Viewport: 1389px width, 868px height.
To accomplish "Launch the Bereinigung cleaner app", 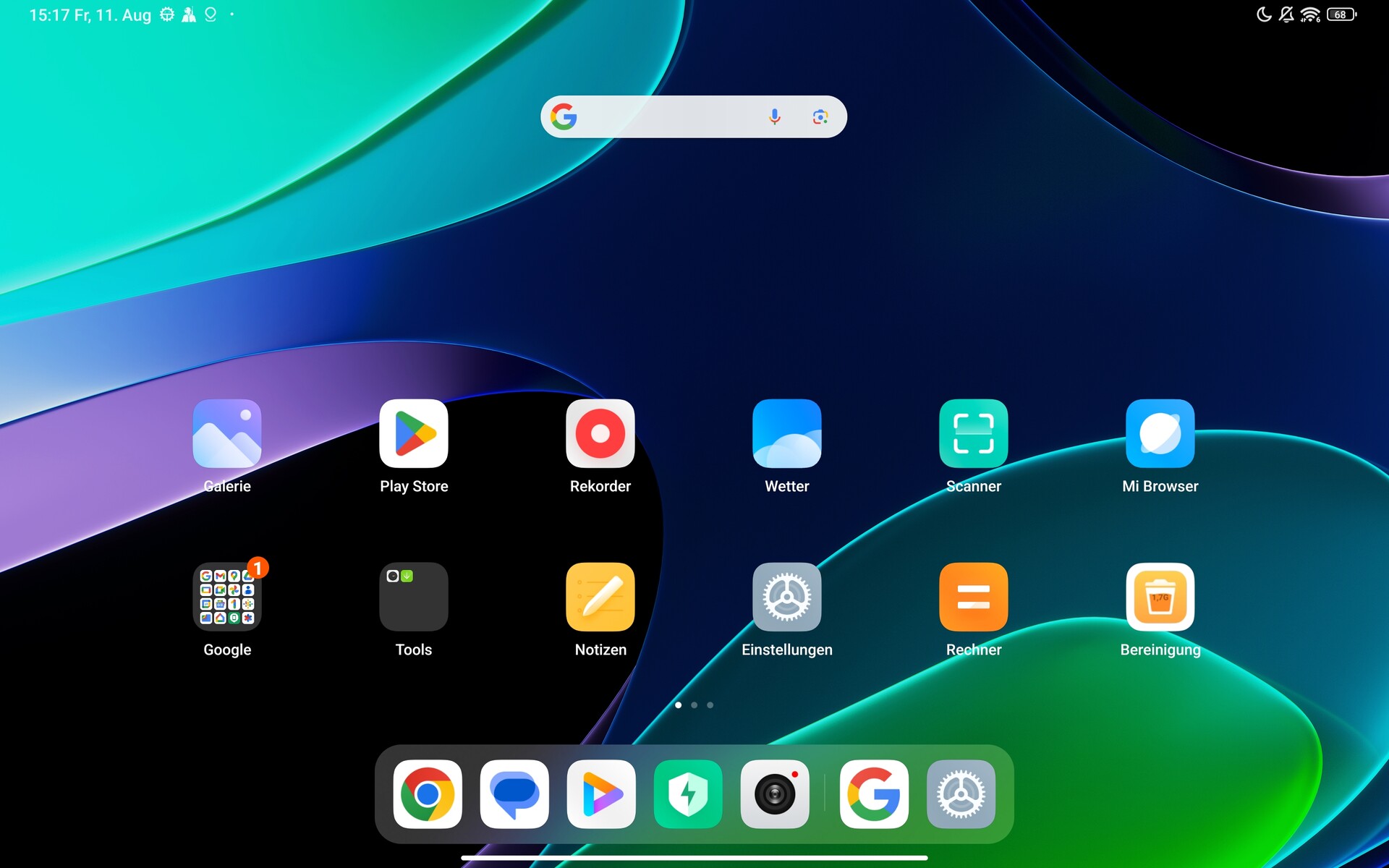I will (1160, 597).
